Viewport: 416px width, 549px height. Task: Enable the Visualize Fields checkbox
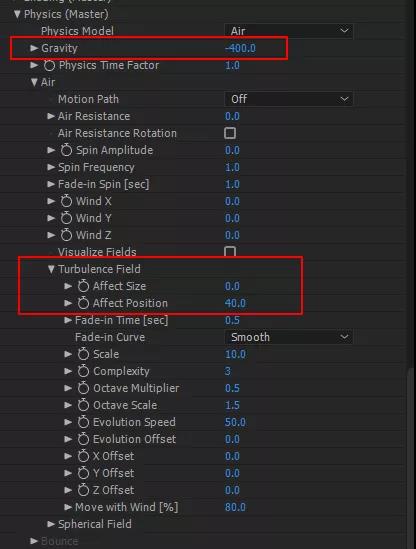click(230, 252)
